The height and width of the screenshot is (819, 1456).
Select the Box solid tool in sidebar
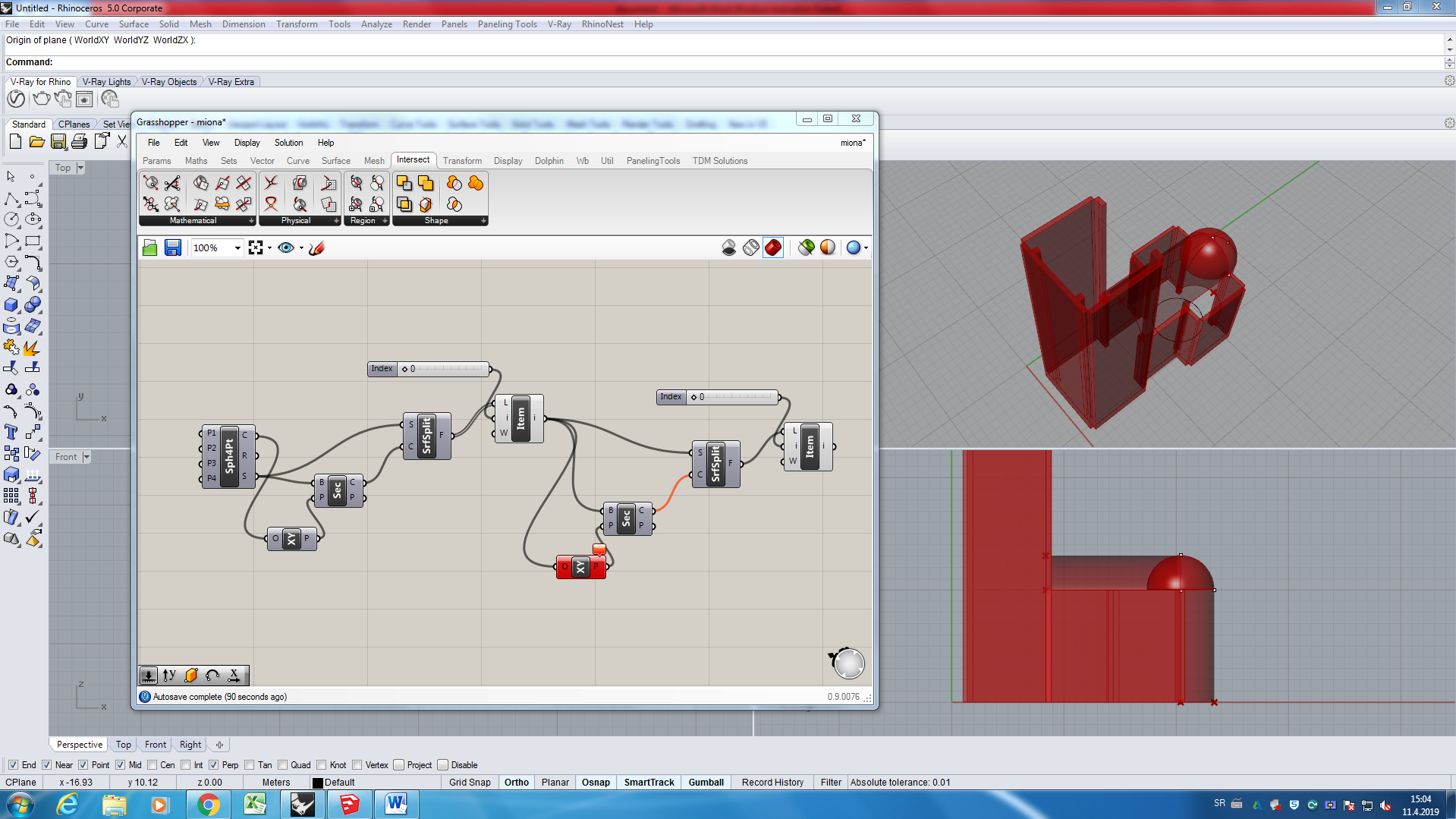(11, 305)
